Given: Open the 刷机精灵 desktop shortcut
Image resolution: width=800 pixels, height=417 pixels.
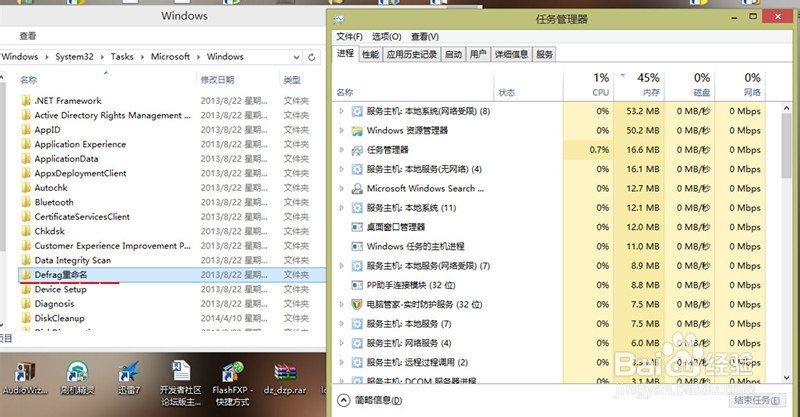Looking at the screenshot, I should (x=77, y=379).
